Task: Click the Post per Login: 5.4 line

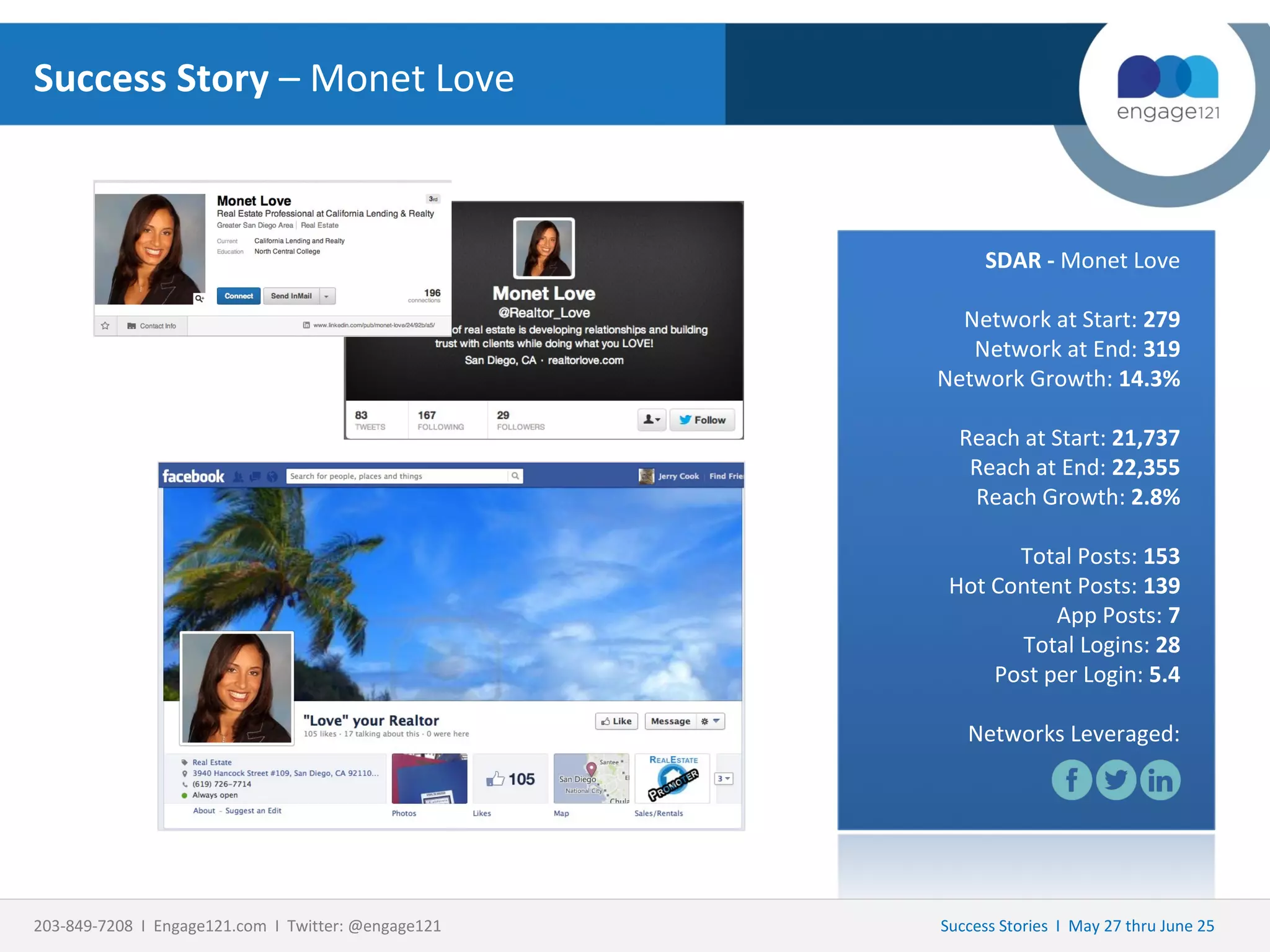Action: click(1087, 674)
